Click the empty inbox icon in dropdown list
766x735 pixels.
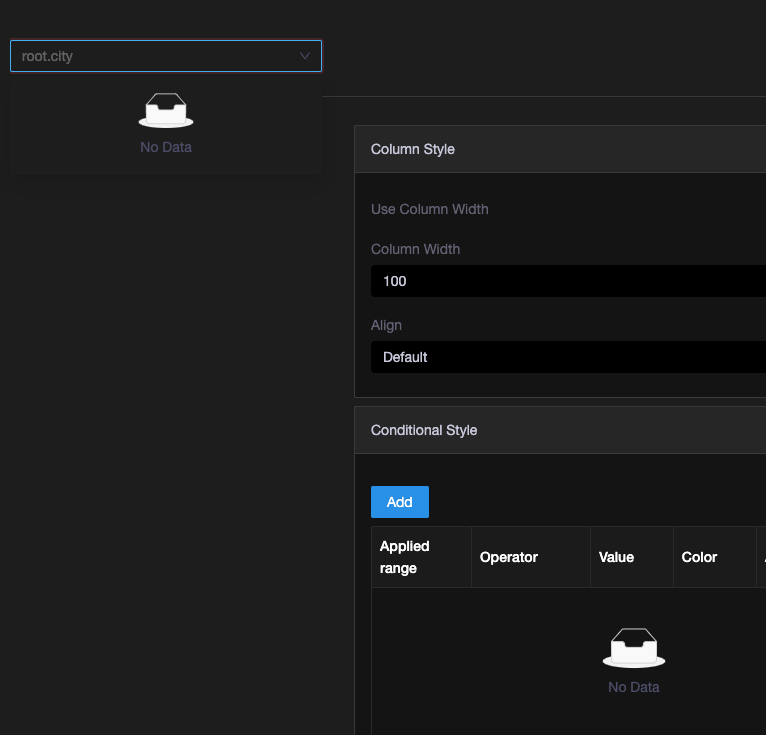166,110
